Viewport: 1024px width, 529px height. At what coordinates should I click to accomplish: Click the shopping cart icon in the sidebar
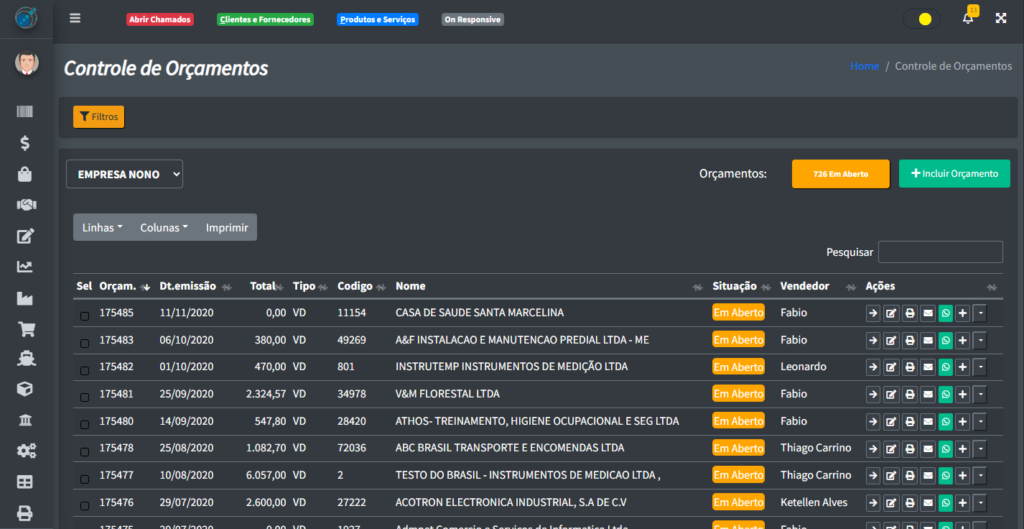25,329
